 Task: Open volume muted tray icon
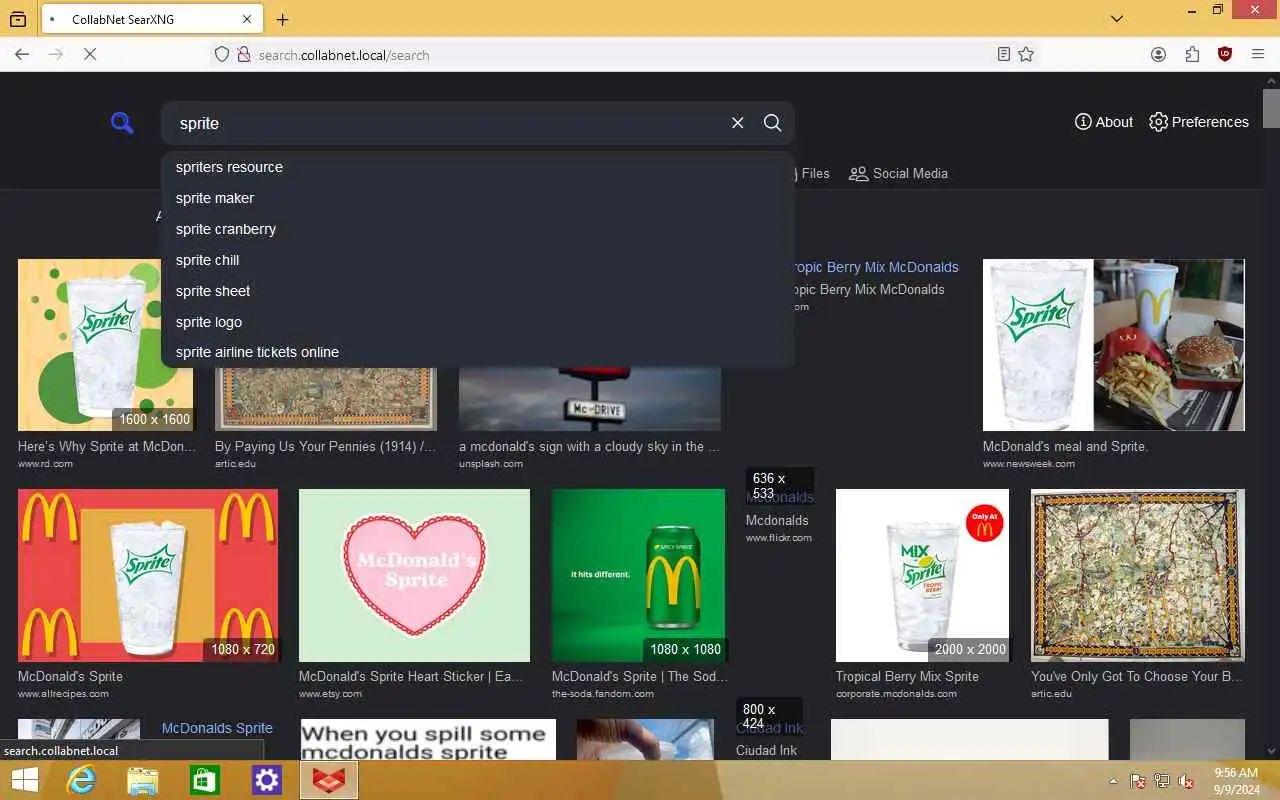click(1186, 781)
